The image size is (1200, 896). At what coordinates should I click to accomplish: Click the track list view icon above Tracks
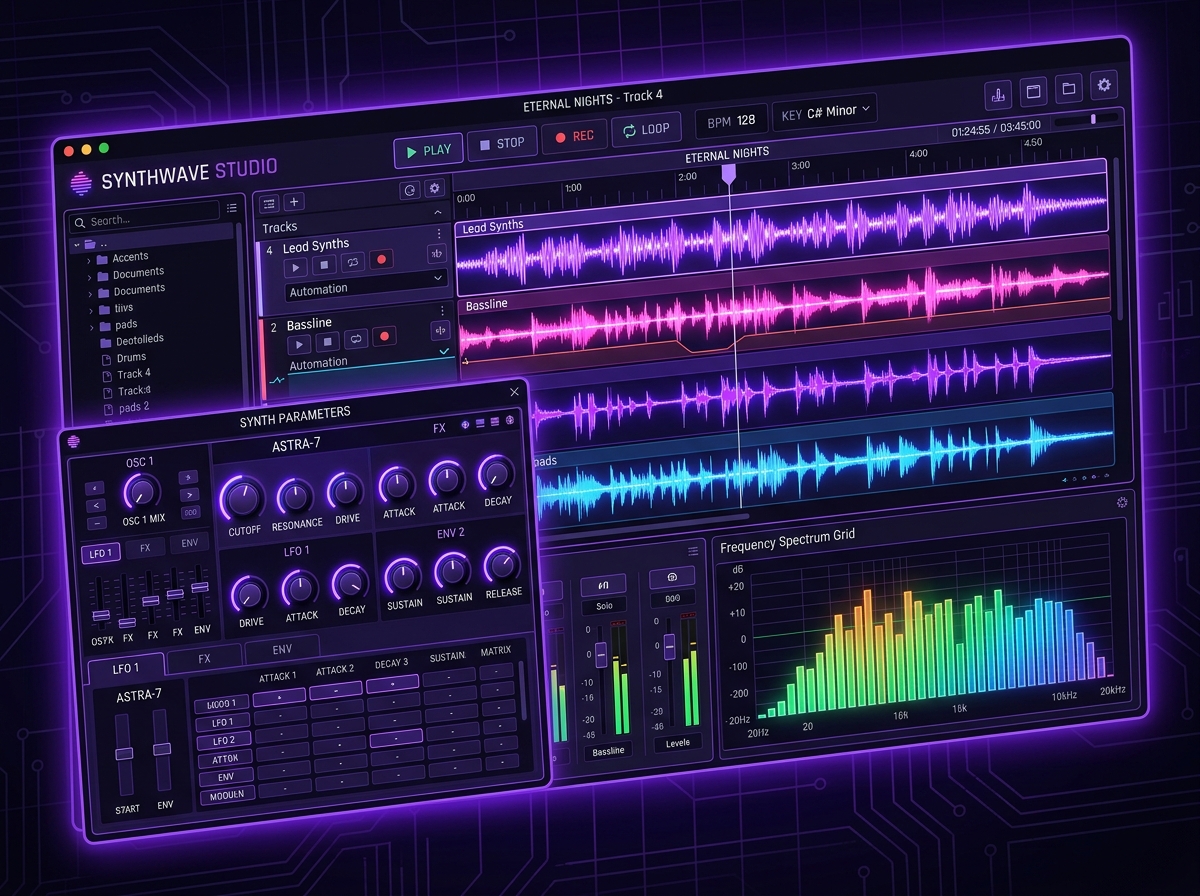(269, 203)
